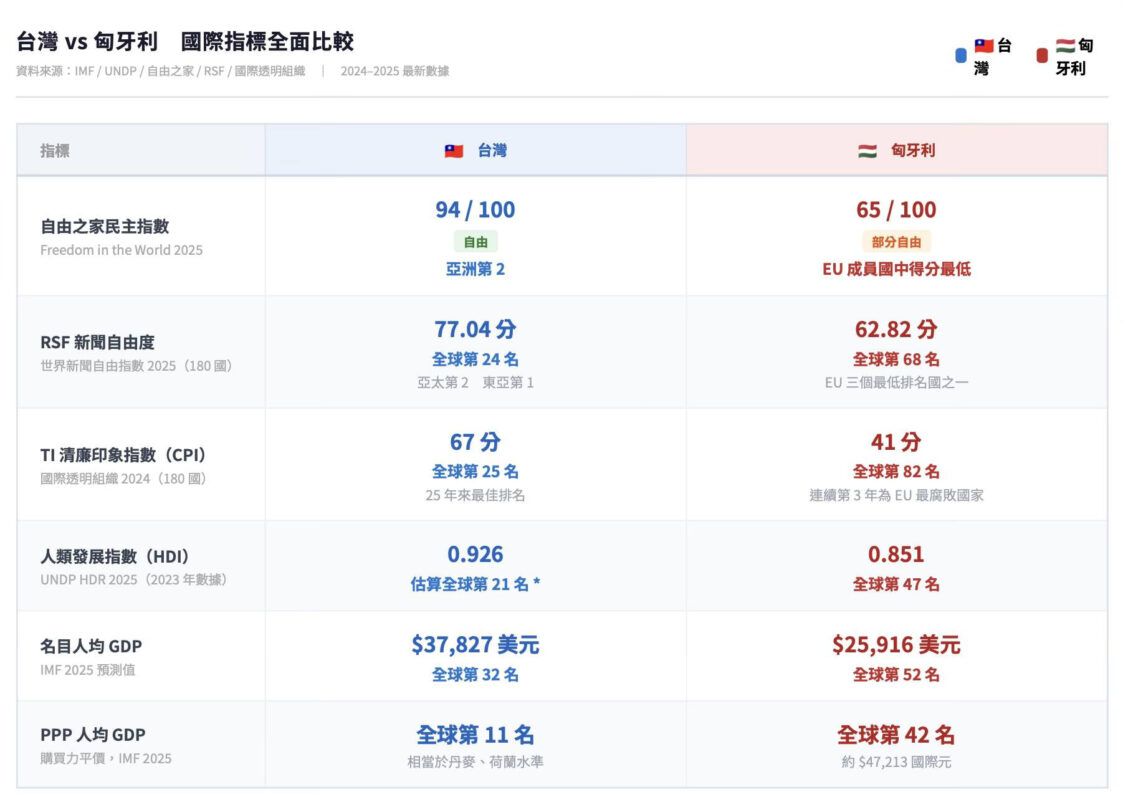Screen dimensions: 1123x800
Task: Select the 匈牙利 column header text
Action: pyautogui.click(x=913, y=151)
